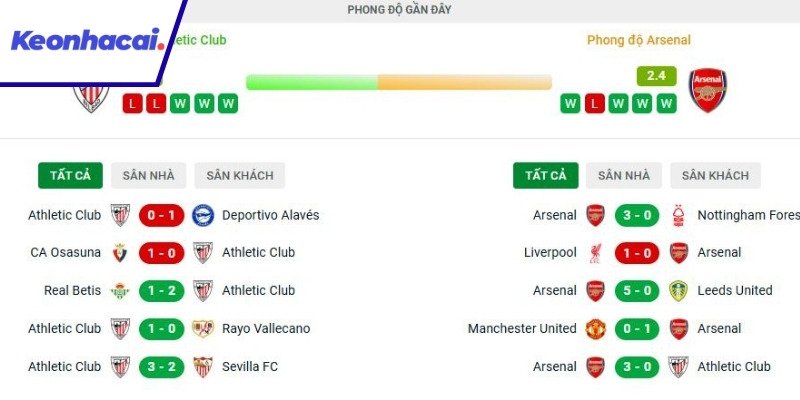Switch to left SÂN KHÁCH tab
Screen dimensions: 800x400
[x=240, y=176]
